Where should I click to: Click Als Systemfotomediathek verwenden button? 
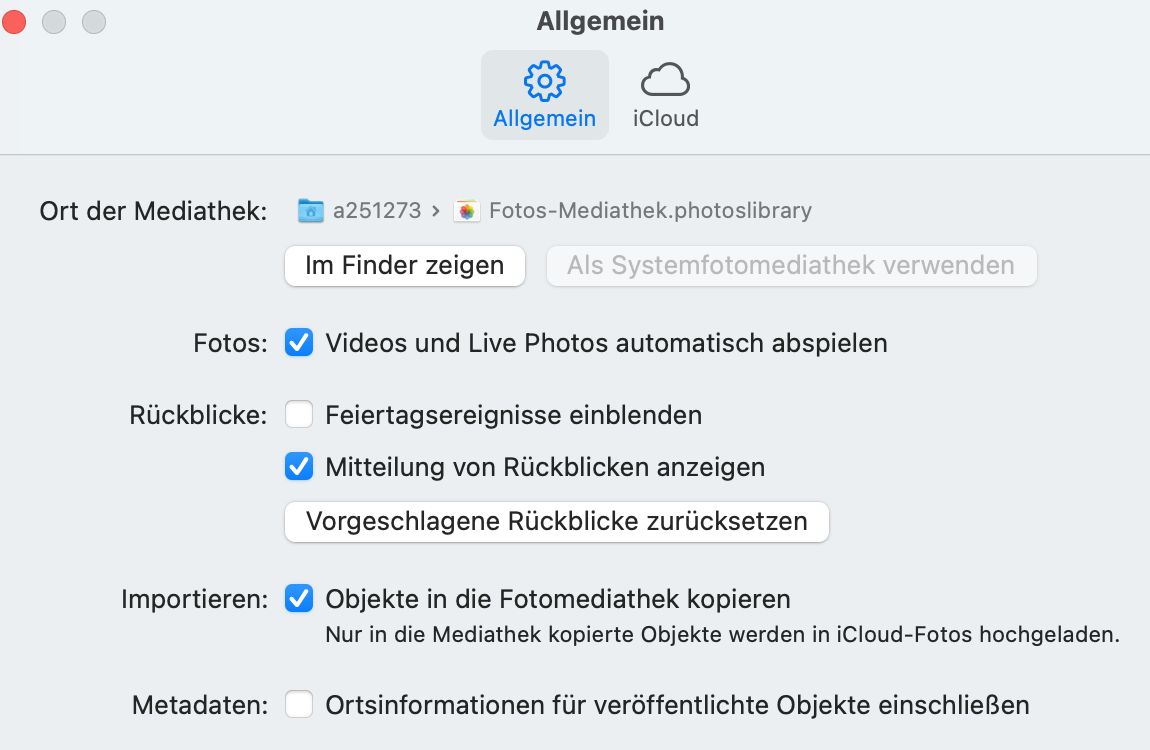click(x=790, y=266)
